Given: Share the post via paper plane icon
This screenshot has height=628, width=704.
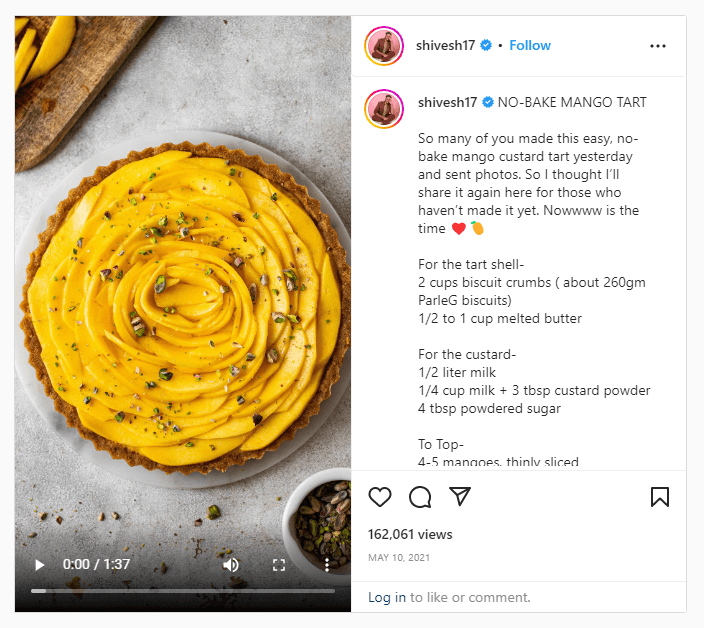Looking at the screenshot, I should click(x=460, y=497).
